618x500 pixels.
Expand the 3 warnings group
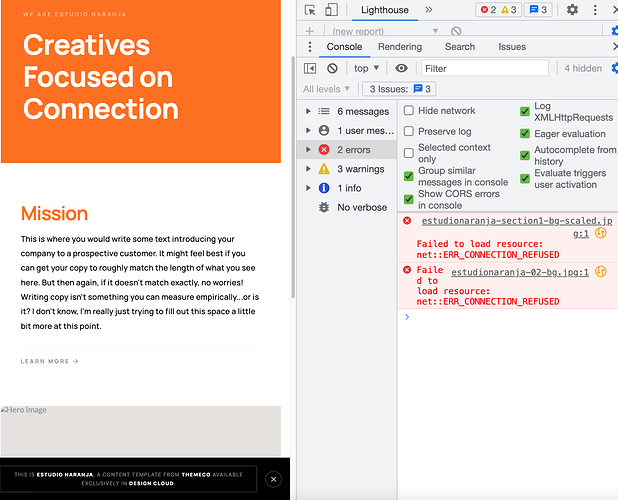pos(307,169)
